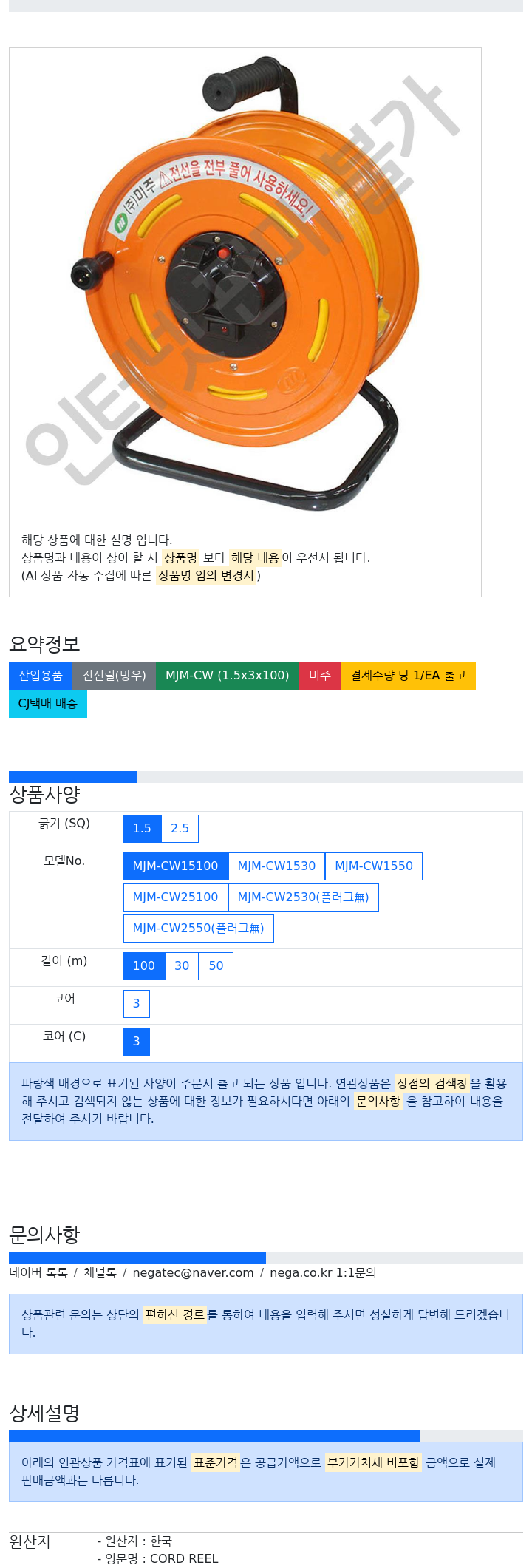The width and height of the screenshot is (532, 1568).
Task: Choose 1.5 thickness option
Action: click(x=142, y=829)
